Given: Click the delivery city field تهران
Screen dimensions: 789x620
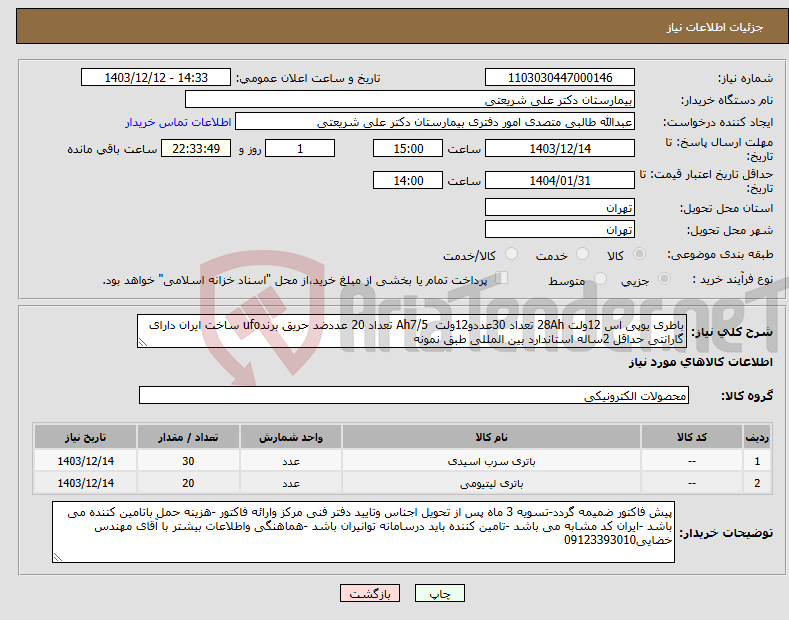Looking at the screenshot, I should tap(560, 229).
